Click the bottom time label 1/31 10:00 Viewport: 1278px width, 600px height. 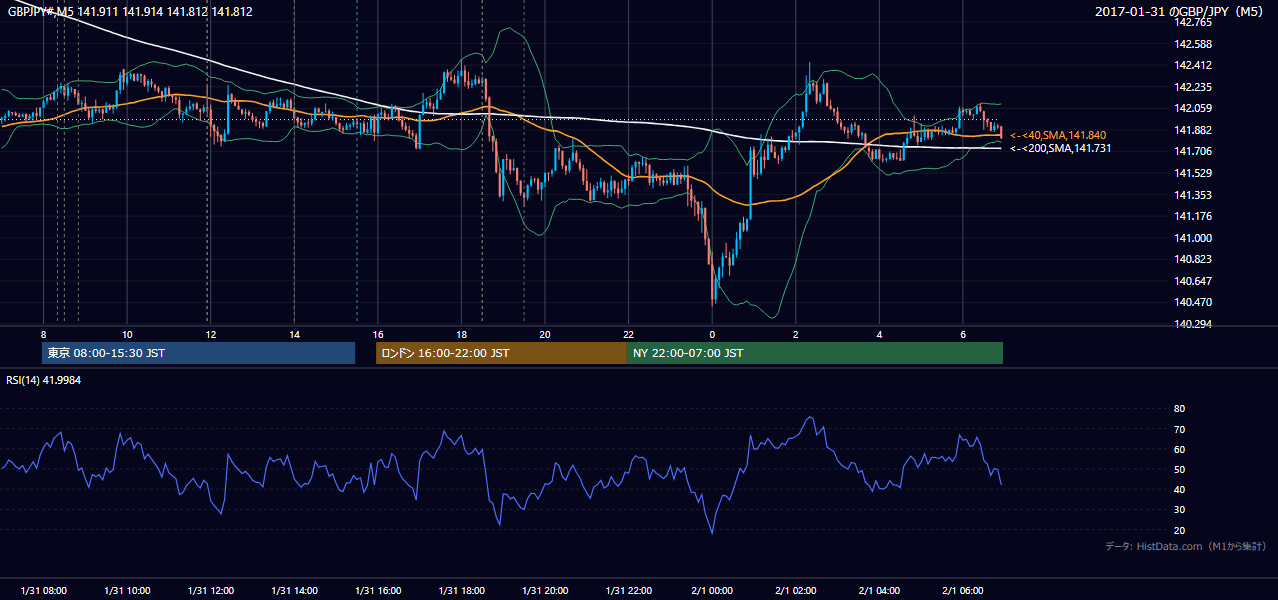click(127, 591)
